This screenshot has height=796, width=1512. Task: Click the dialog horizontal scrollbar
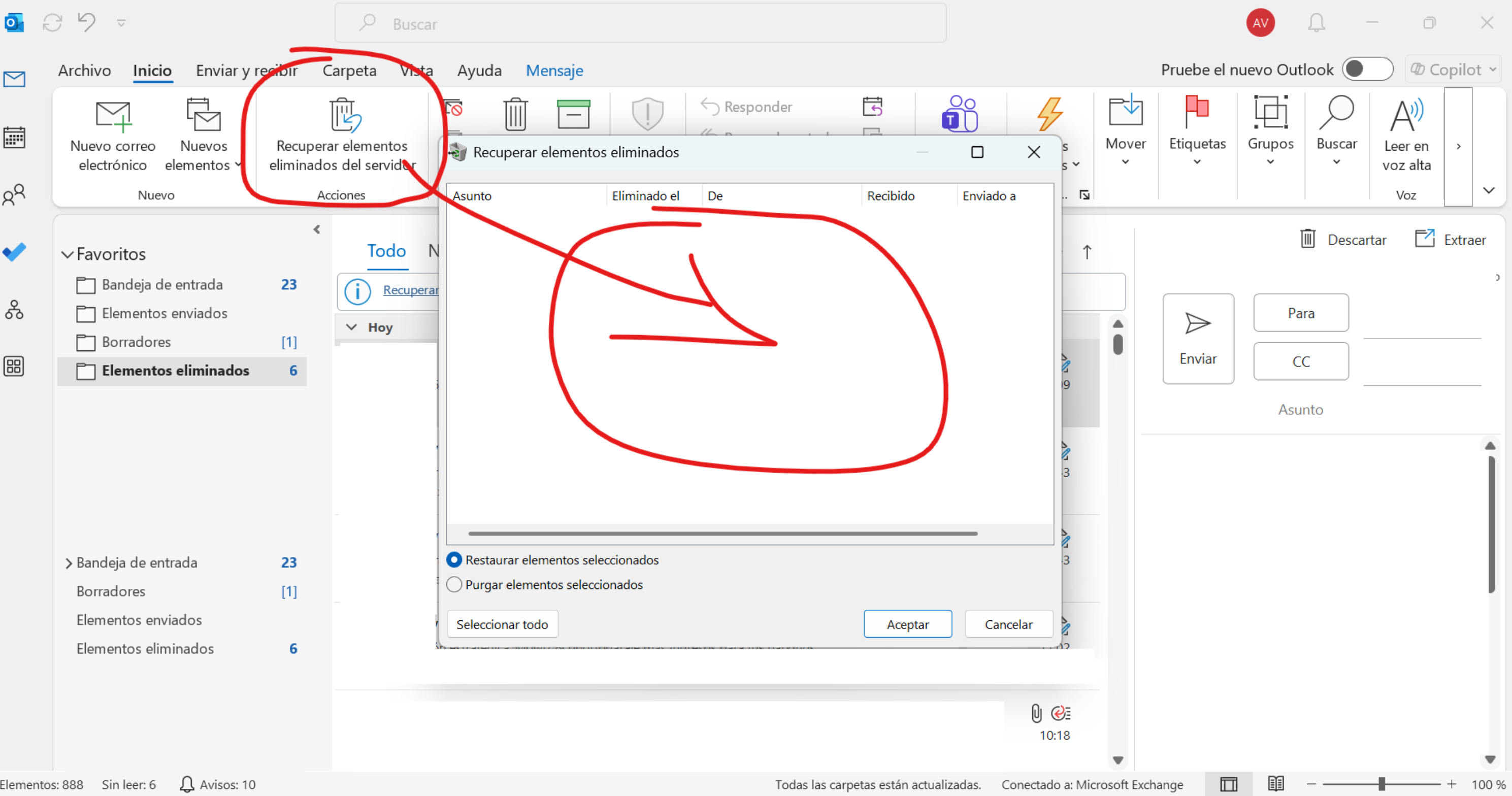(x=722, y=534)
